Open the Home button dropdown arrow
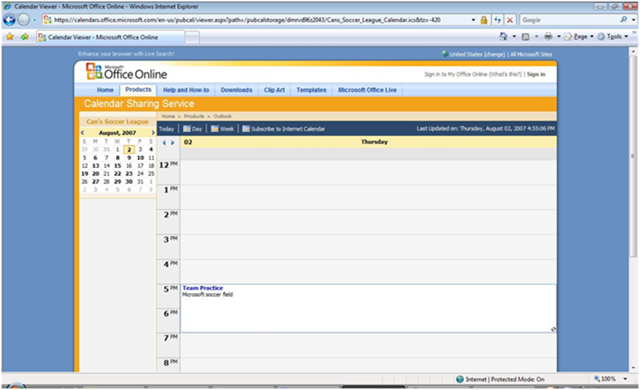Image resolution: width=640 pixels, height=390 pixels. pyautogui.click(x=514, y=36)
